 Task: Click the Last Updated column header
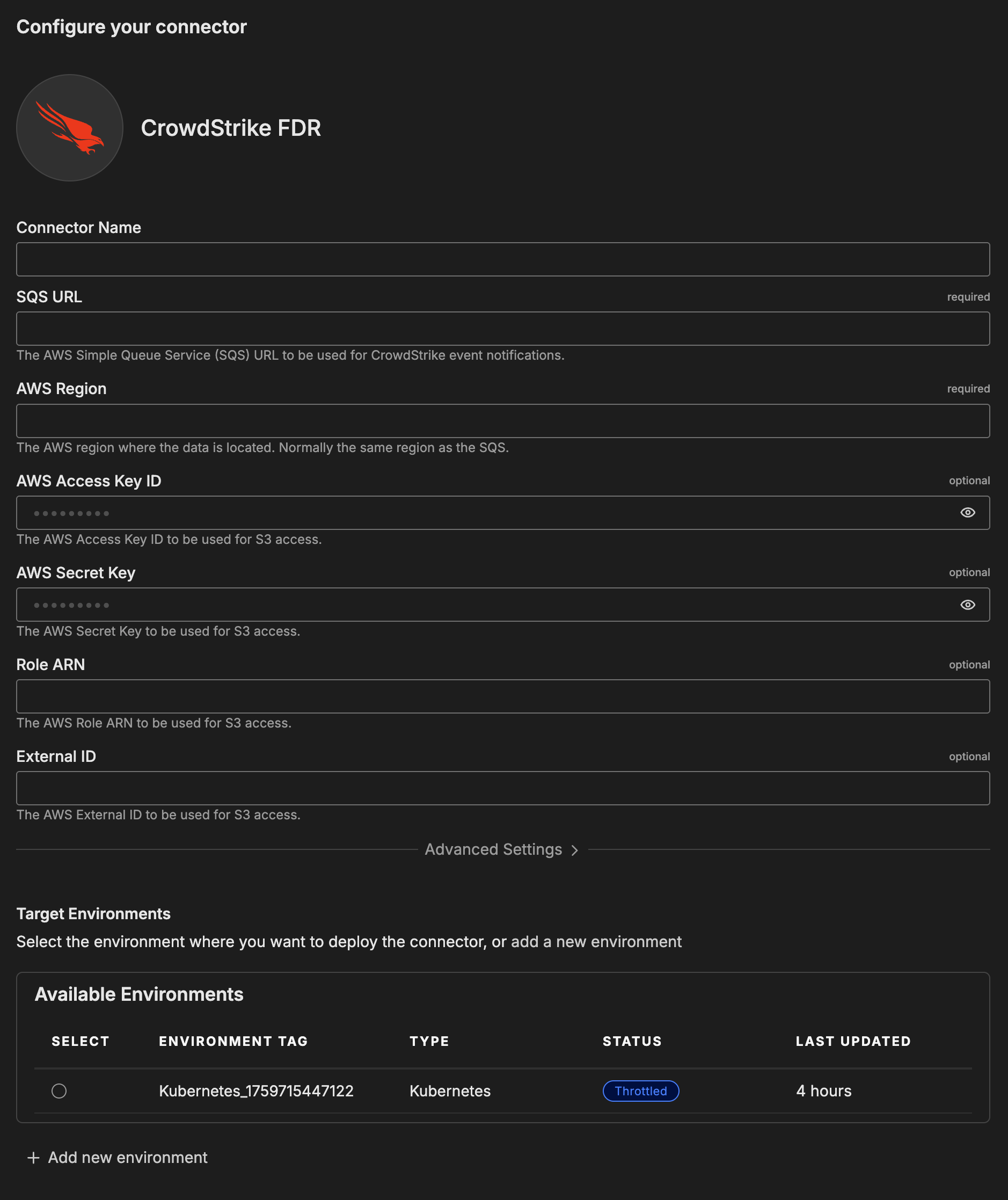click(x=853, y=1041)
